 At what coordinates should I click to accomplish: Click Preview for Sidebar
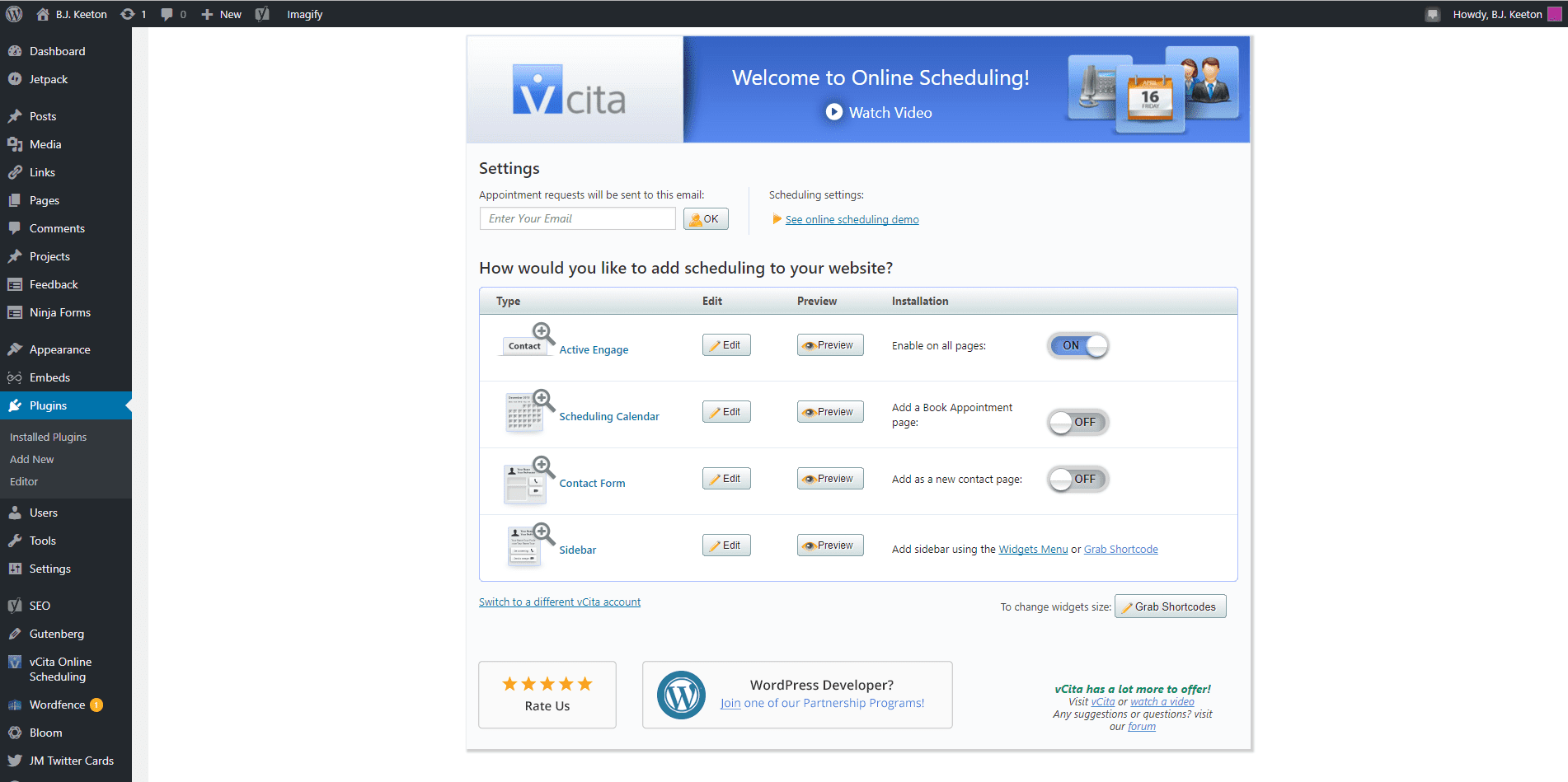(x=830, y=546)
